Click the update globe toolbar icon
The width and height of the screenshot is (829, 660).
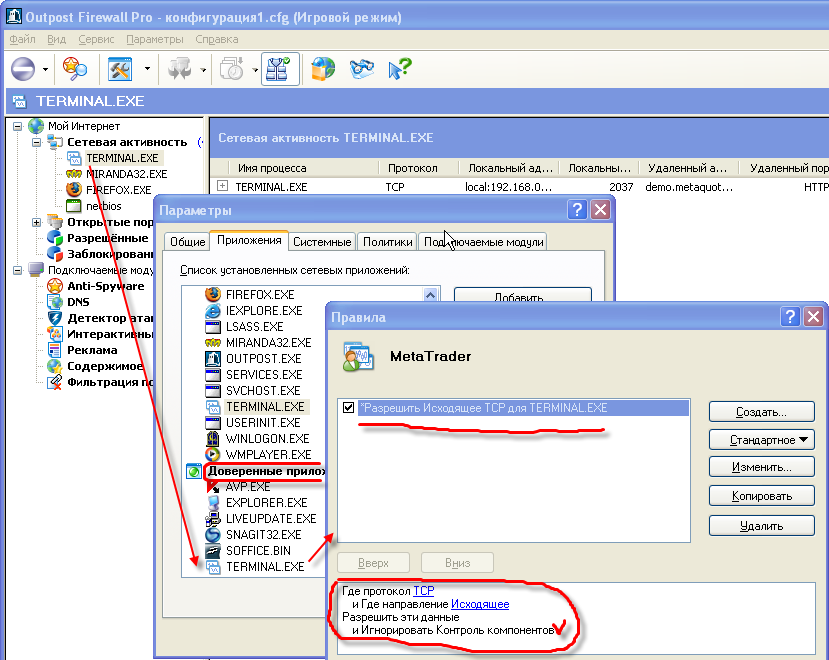(x=323, y=69)
